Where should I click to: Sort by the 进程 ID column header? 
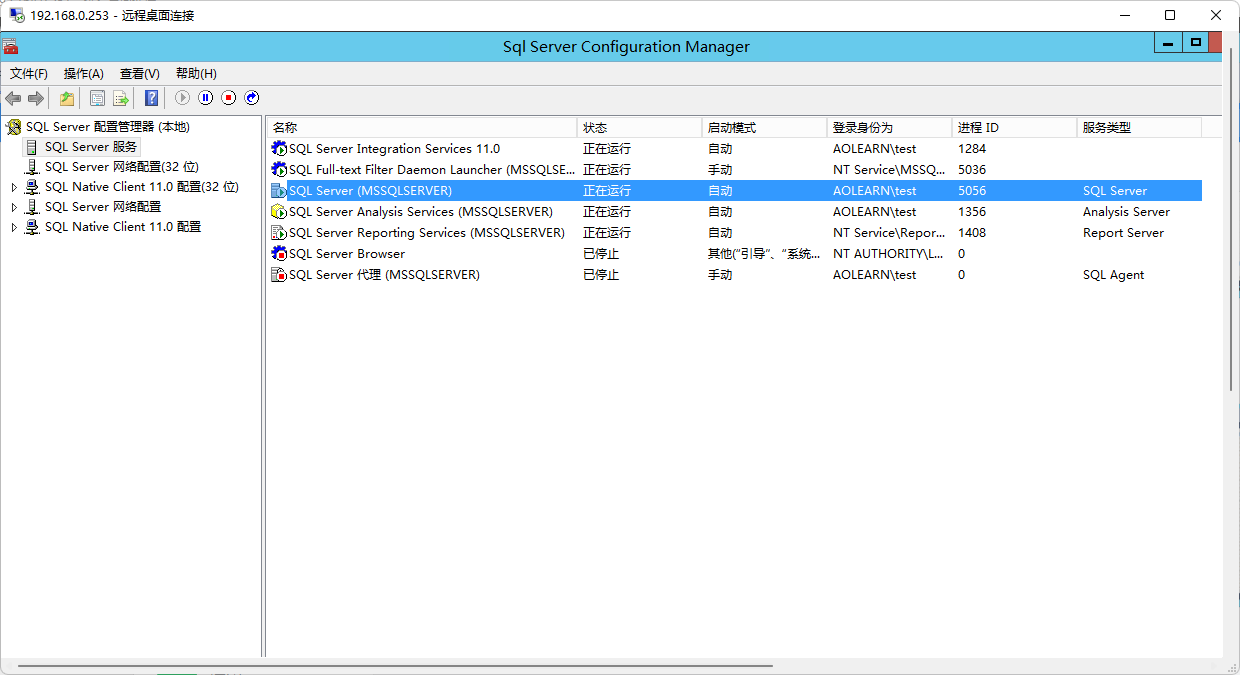tap(1015, 128)
